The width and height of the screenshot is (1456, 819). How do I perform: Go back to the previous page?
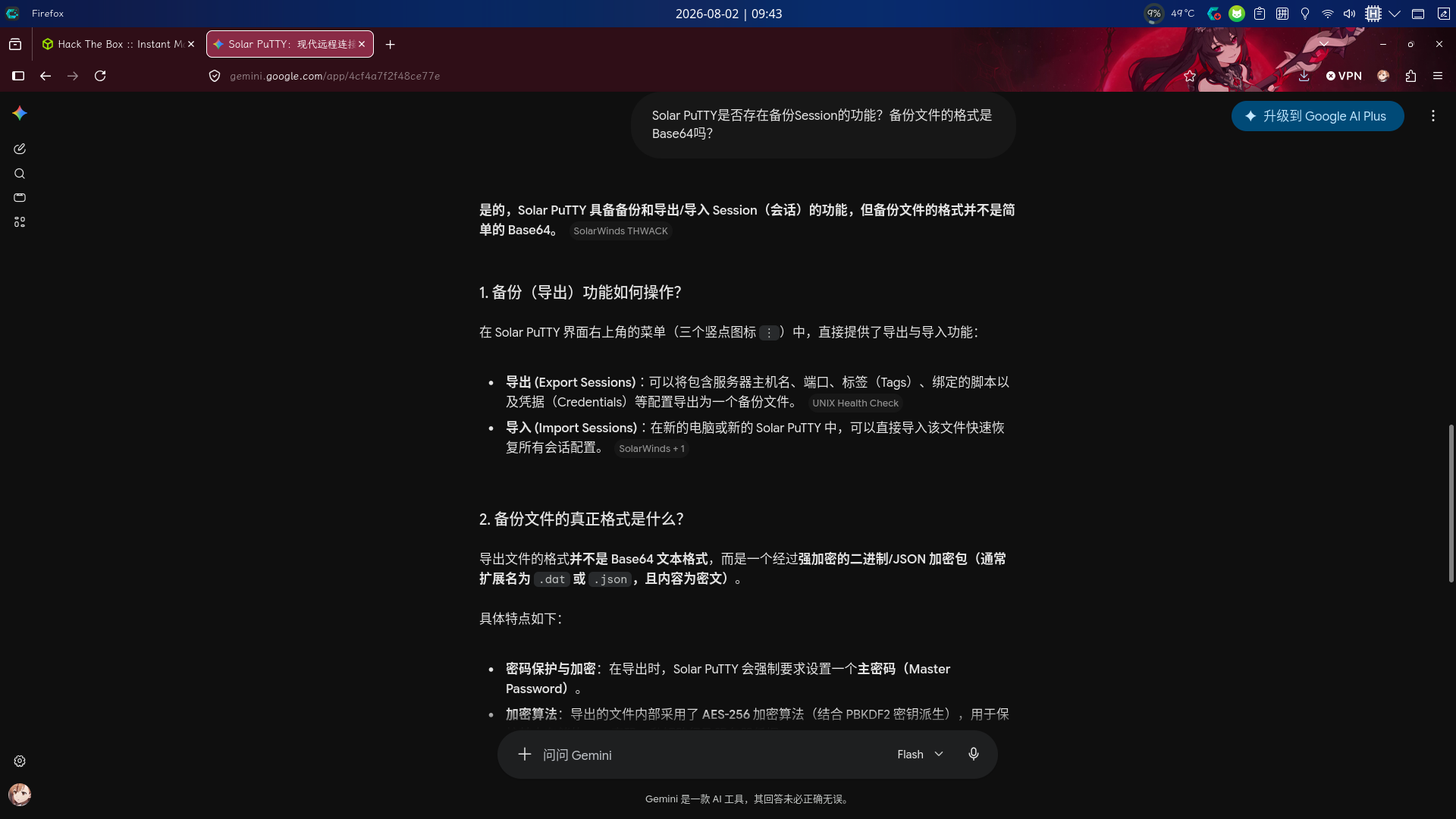45,76
